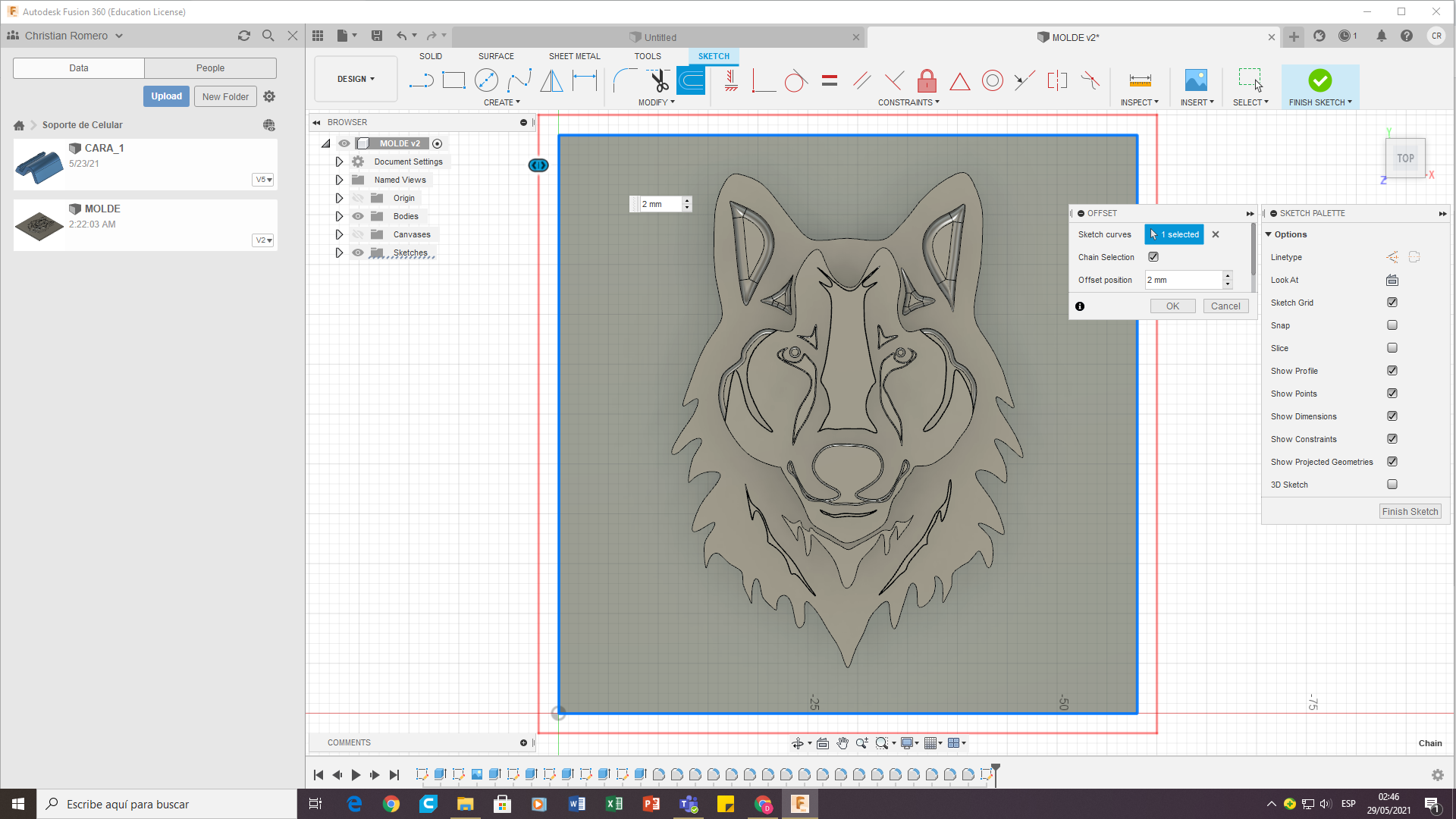Select the Center Diameter Circle tool
The height and width of the screenshot is (819, 1456).
click(486, 80)
